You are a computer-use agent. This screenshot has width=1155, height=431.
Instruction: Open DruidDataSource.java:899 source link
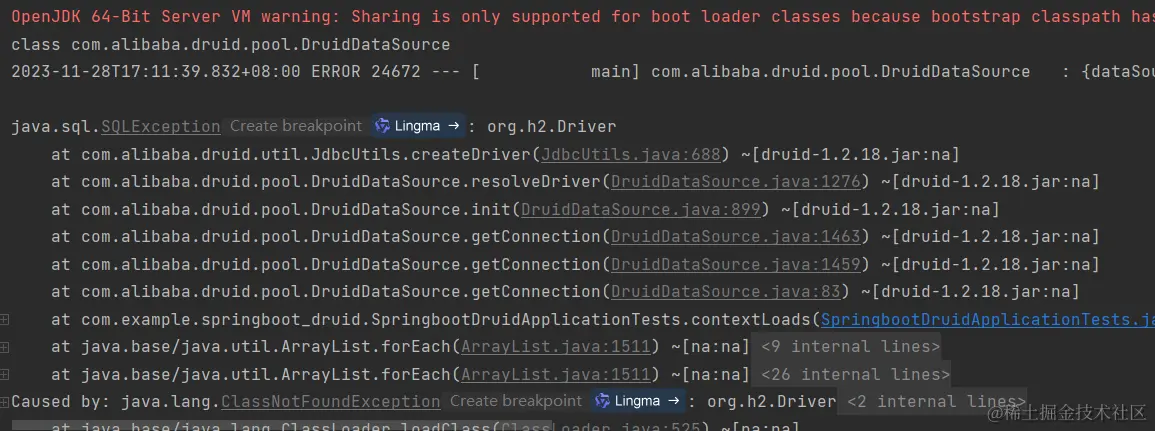pyautogui.click(x=641, y=210)
